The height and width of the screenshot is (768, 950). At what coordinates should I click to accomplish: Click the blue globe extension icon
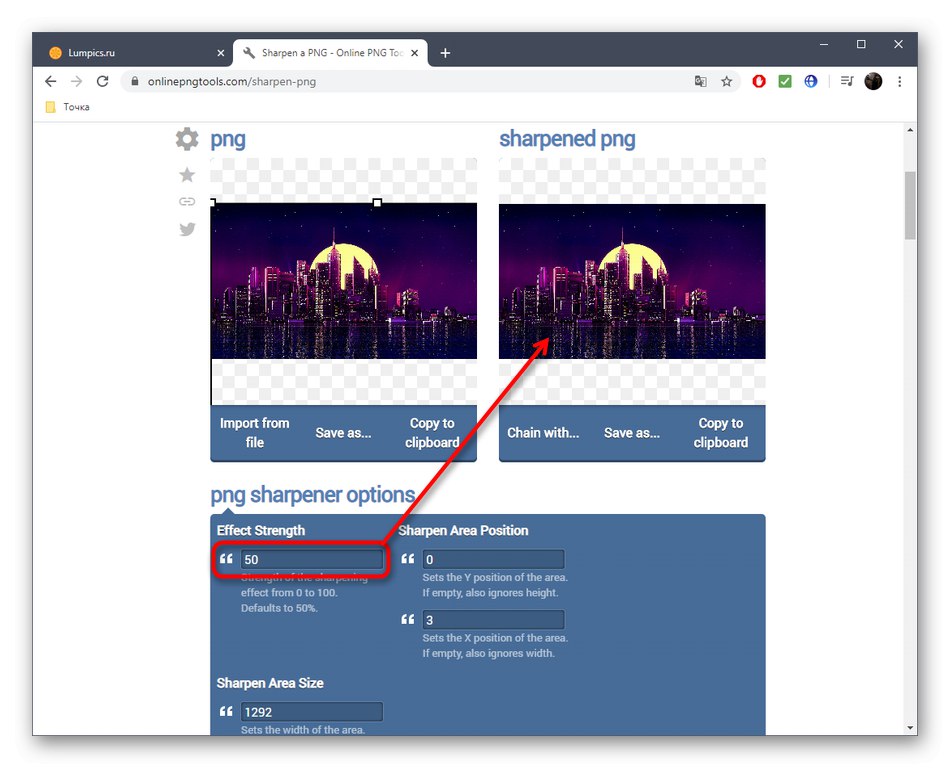809,81
